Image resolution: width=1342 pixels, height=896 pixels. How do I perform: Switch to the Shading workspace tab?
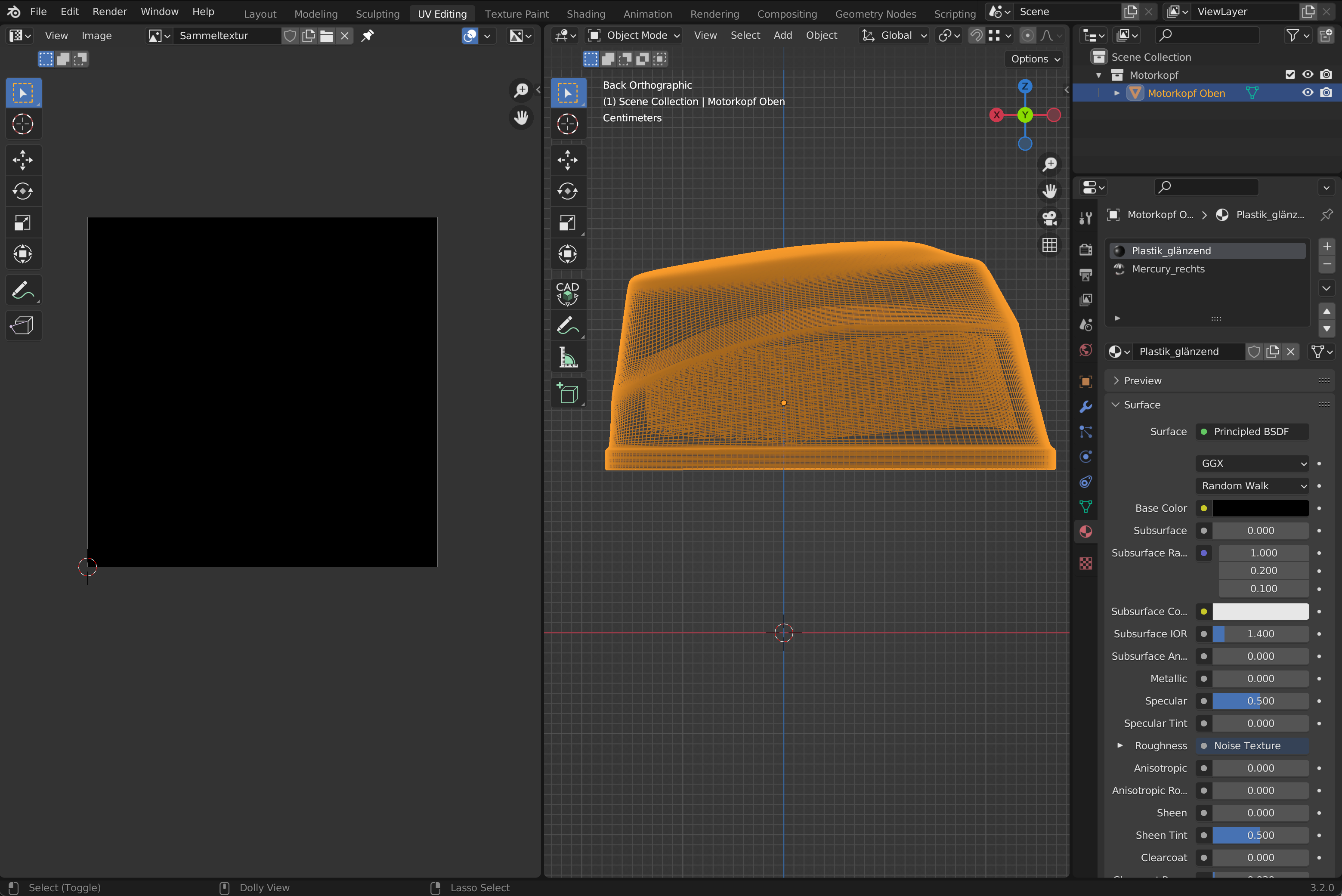(x=586, y=14)
